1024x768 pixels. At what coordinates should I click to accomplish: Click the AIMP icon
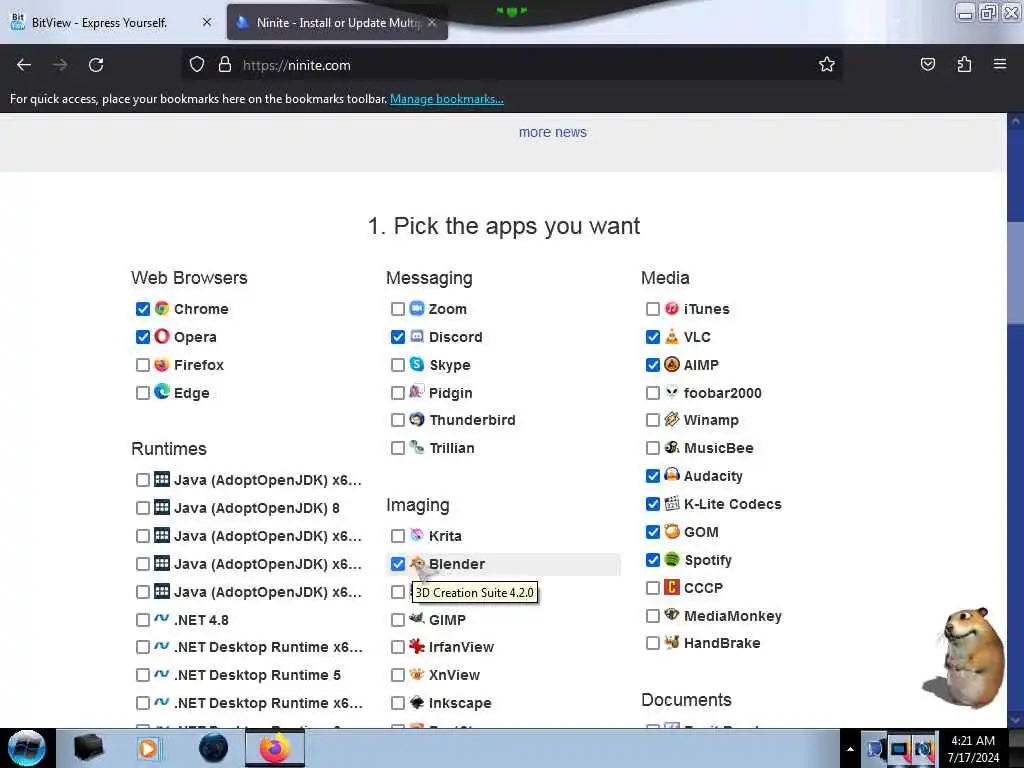tap(671, 364)
